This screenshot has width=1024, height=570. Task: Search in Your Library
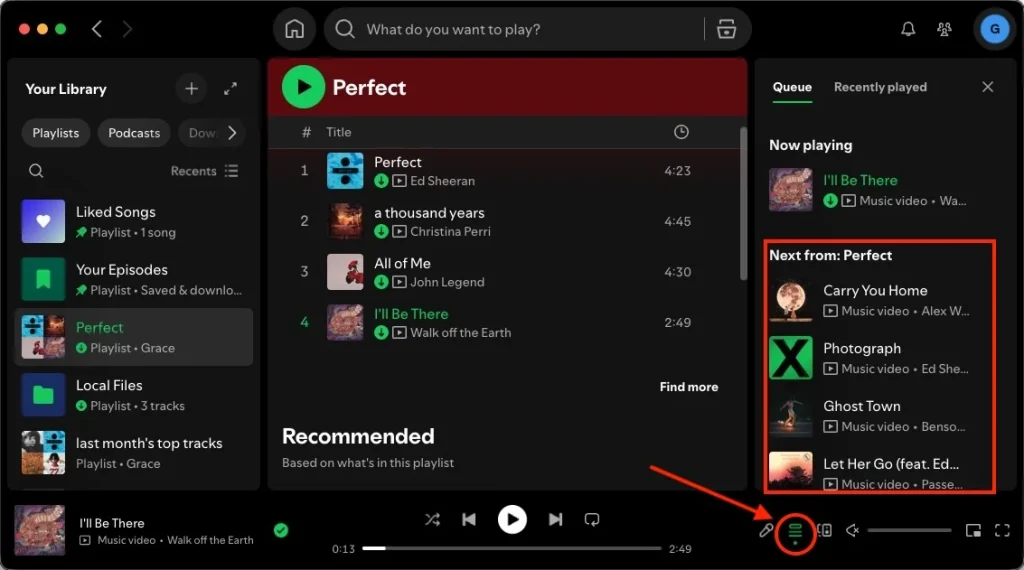tap(36, 170)
